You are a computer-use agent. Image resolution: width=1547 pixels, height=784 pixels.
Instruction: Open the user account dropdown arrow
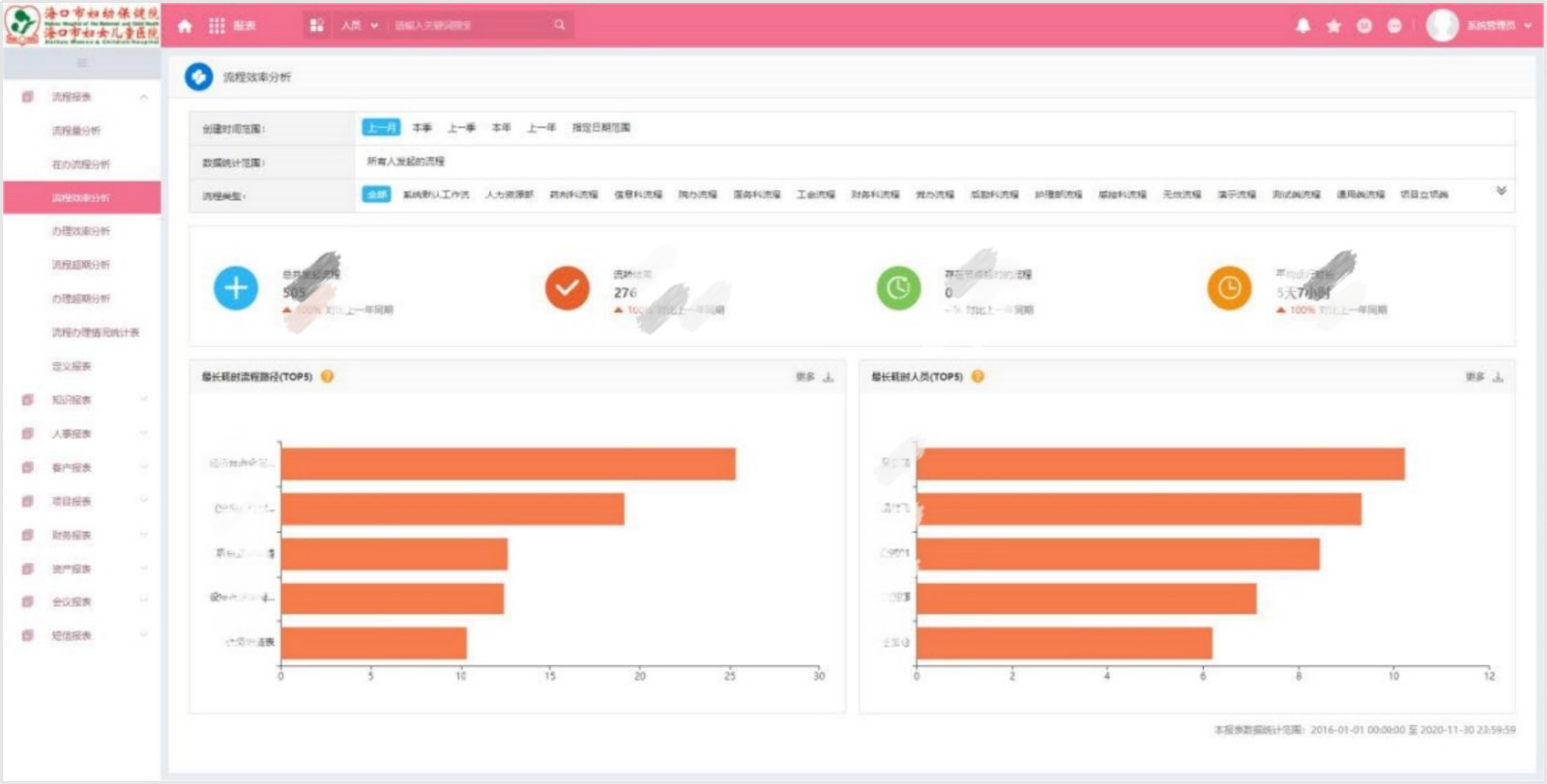(x=1528, y=26)
